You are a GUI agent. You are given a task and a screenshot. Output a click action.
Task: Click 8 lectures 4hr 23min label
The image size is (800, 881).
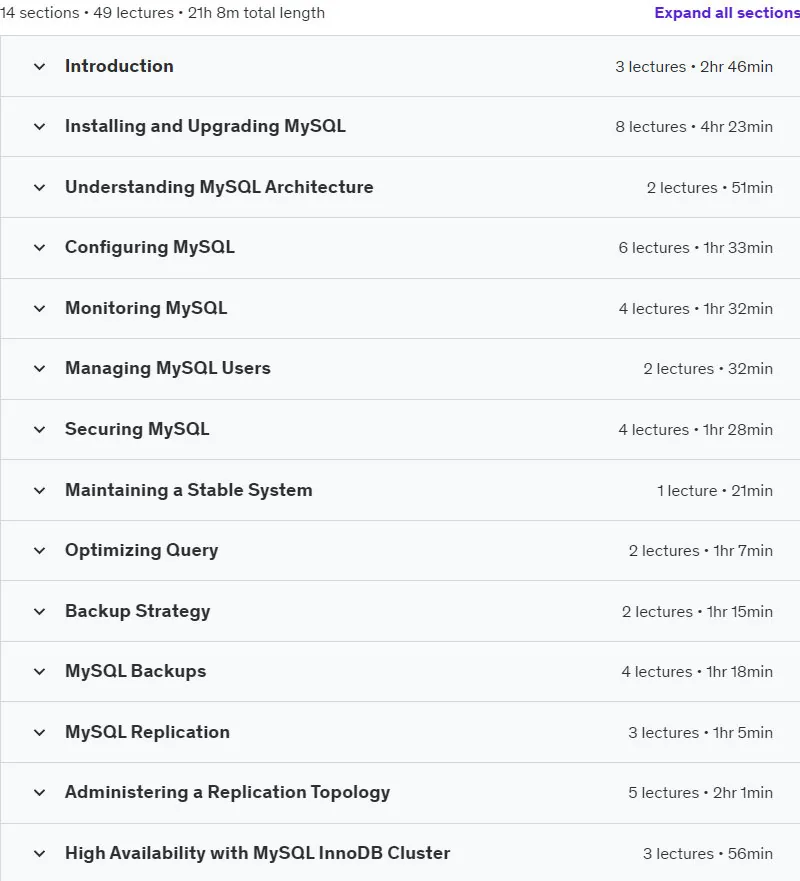[694, 127]
